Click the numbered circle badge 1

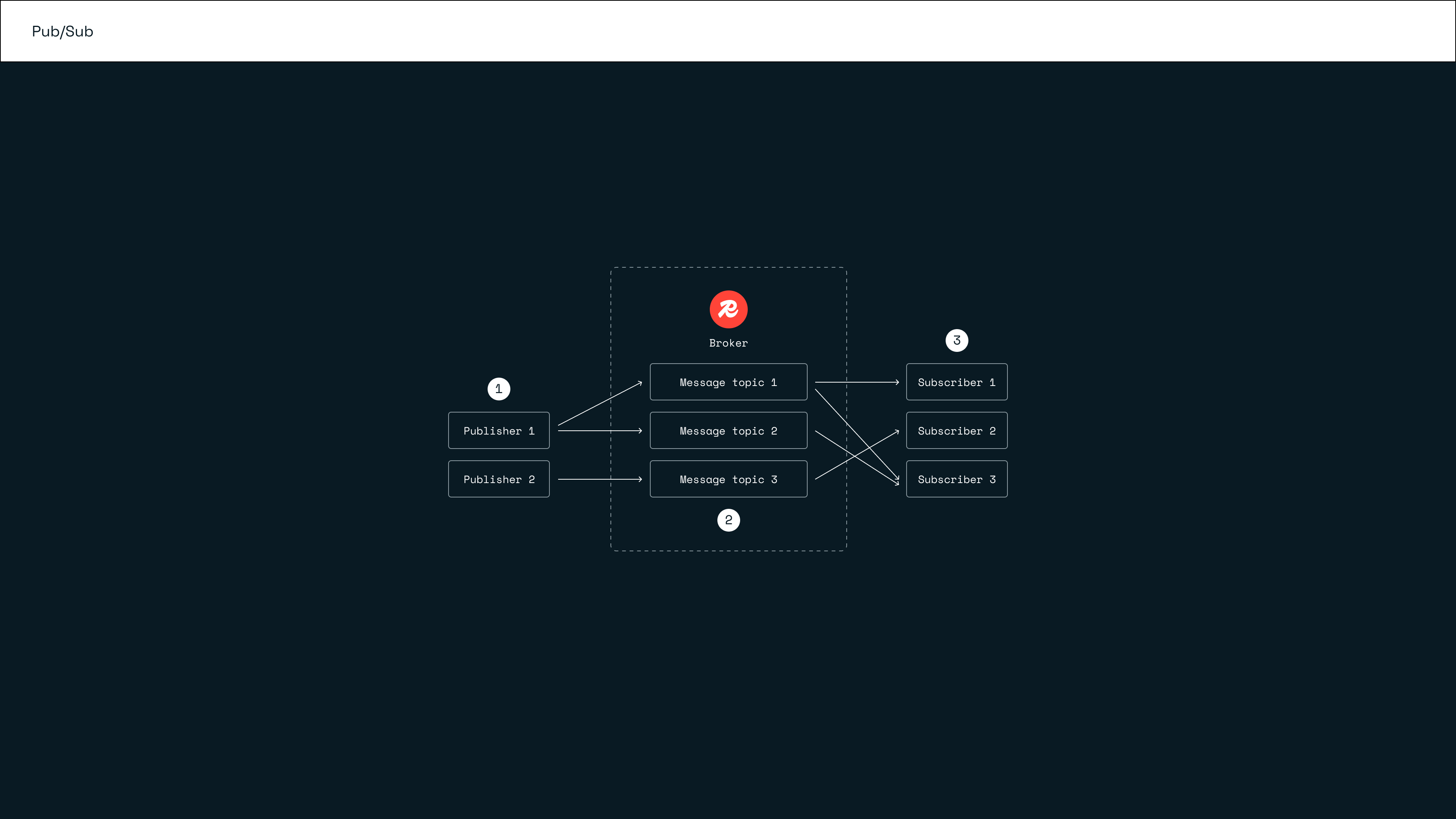click(499, 389)
